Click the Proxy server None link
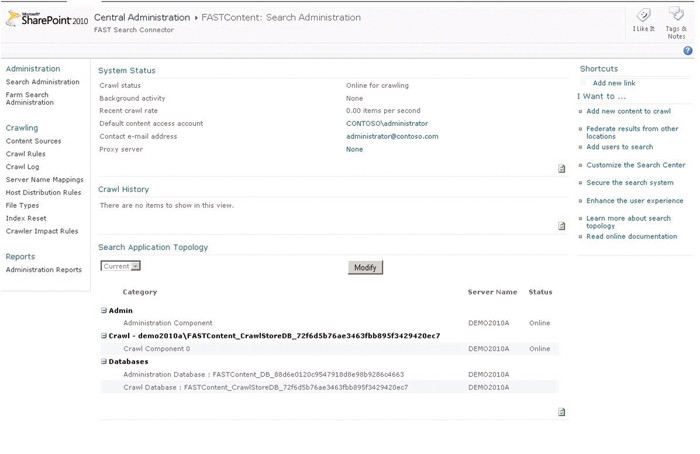The height and width of the screenshot is (454, 700). (354, 149)
